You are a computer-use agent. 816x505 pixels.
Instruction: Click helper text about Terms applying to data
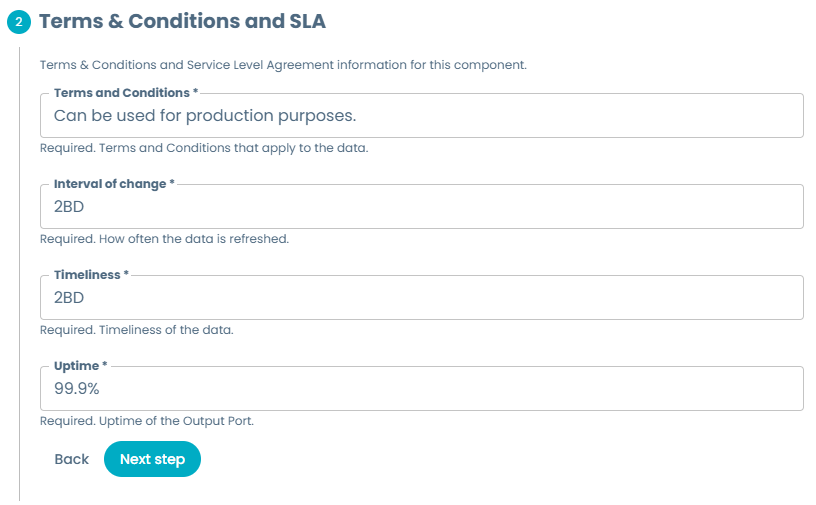tap(204, 148)
